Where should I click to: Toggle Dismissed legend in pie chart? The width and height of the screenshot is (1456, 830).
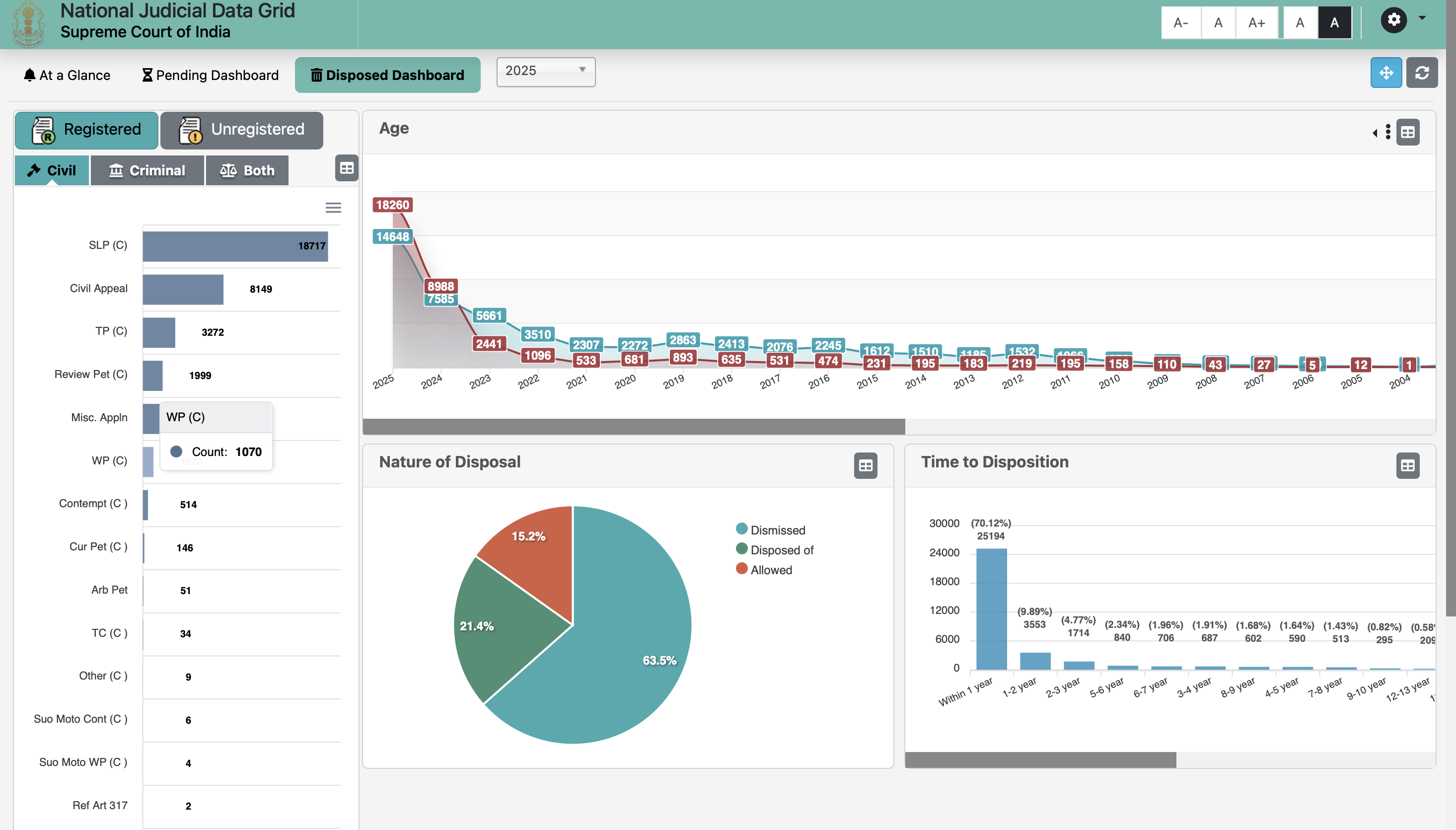pos(777,530)
